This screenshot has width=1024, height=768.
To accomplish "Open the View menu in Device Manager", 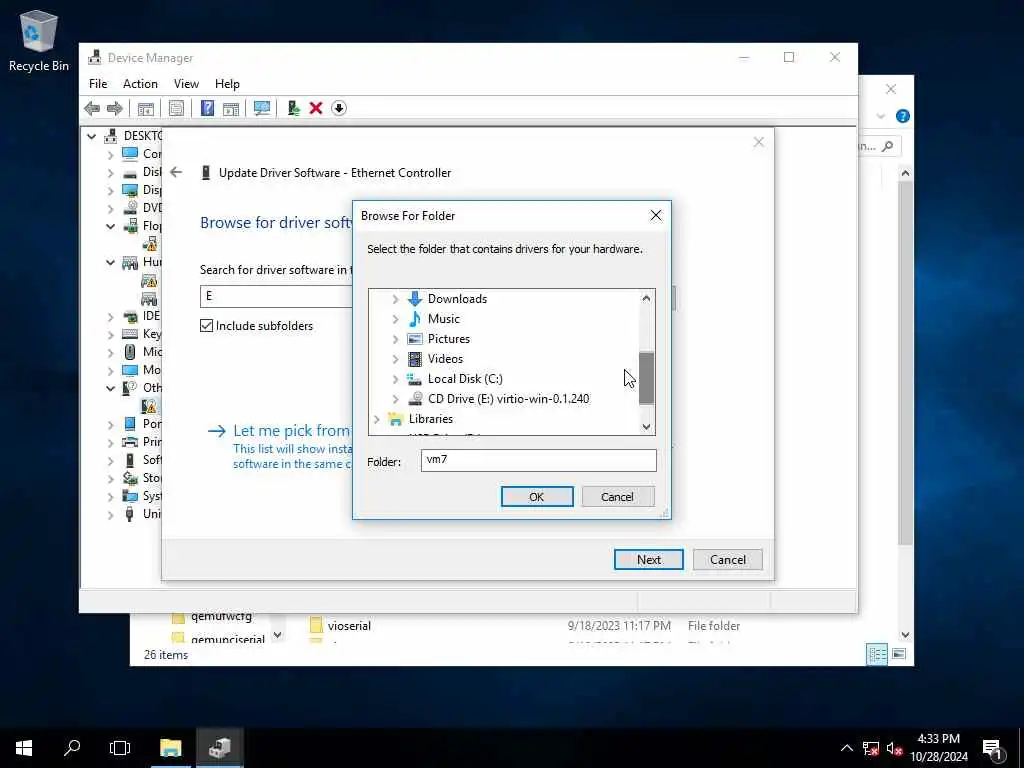I will point(186,84).
